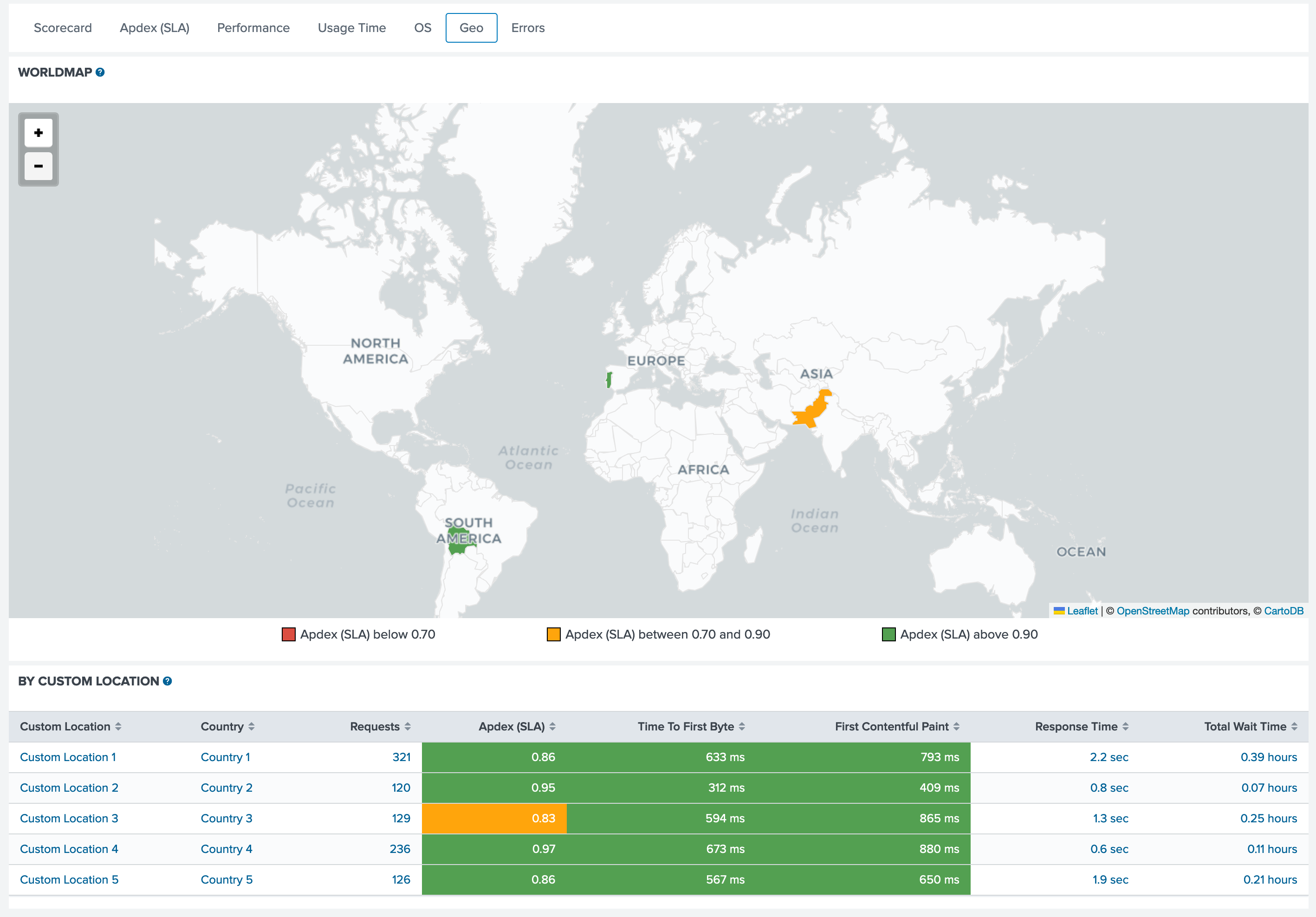
Task: Zoom out on the world map
Action: [39, 166]
